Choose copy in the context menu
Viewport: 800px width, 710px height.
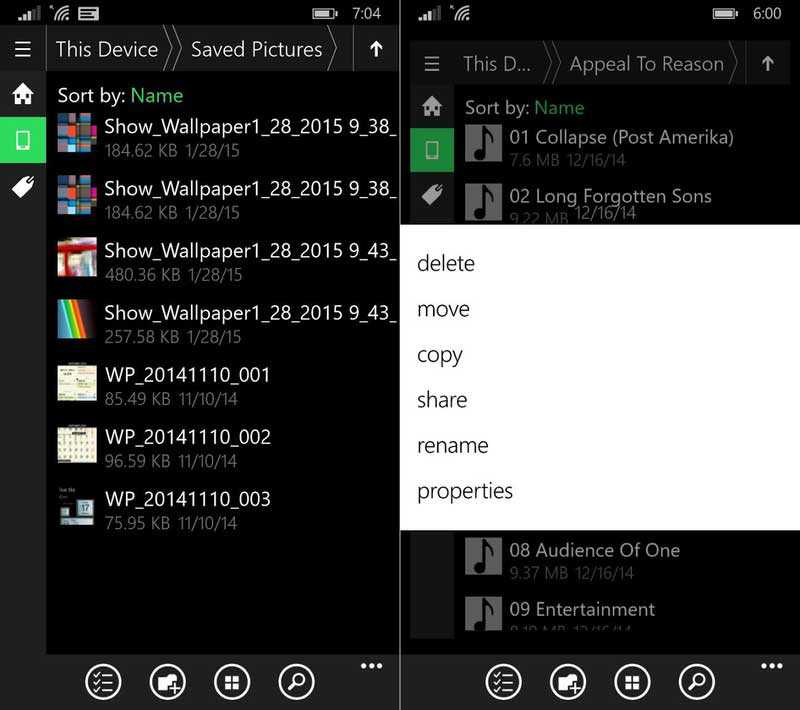point(440,355)
